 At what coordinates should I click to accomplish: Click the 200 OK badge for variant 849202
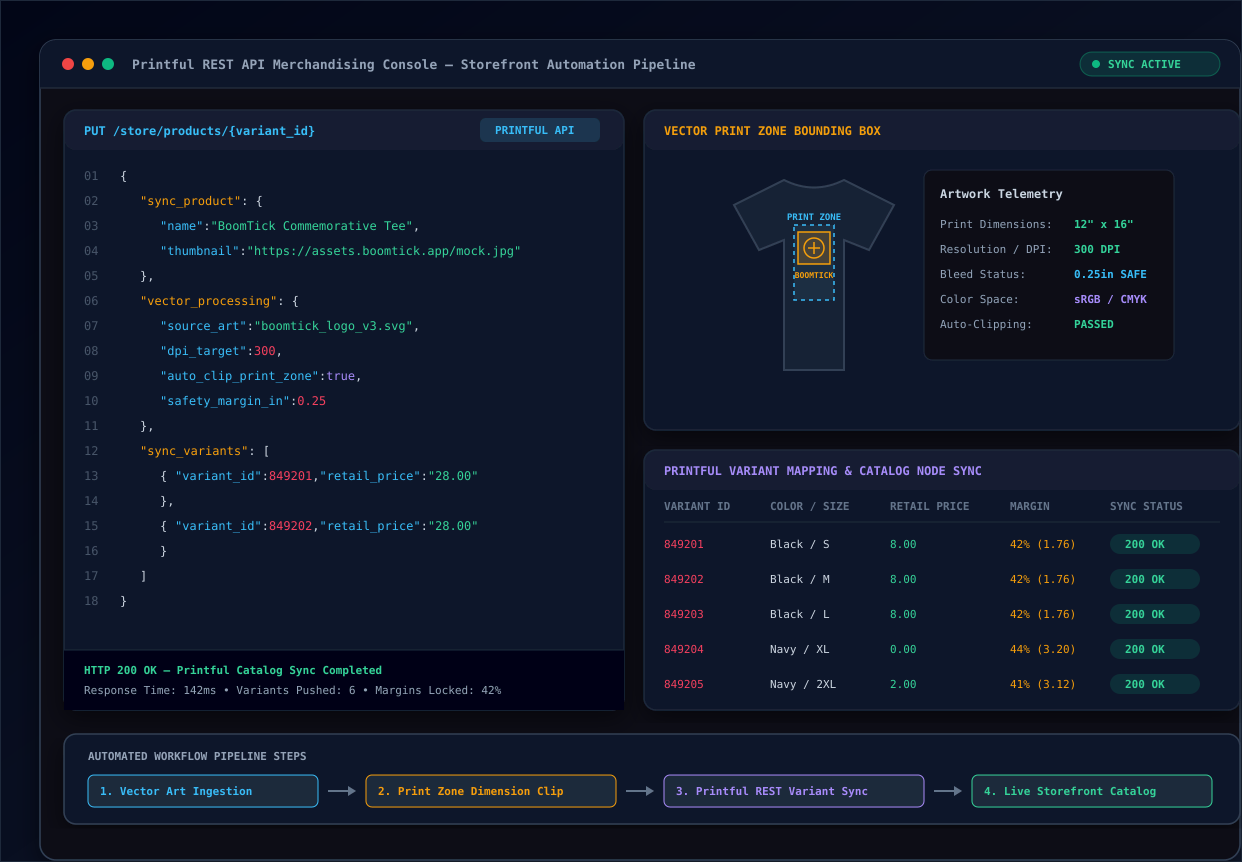pyautogui.click(x=1155, y=579)
